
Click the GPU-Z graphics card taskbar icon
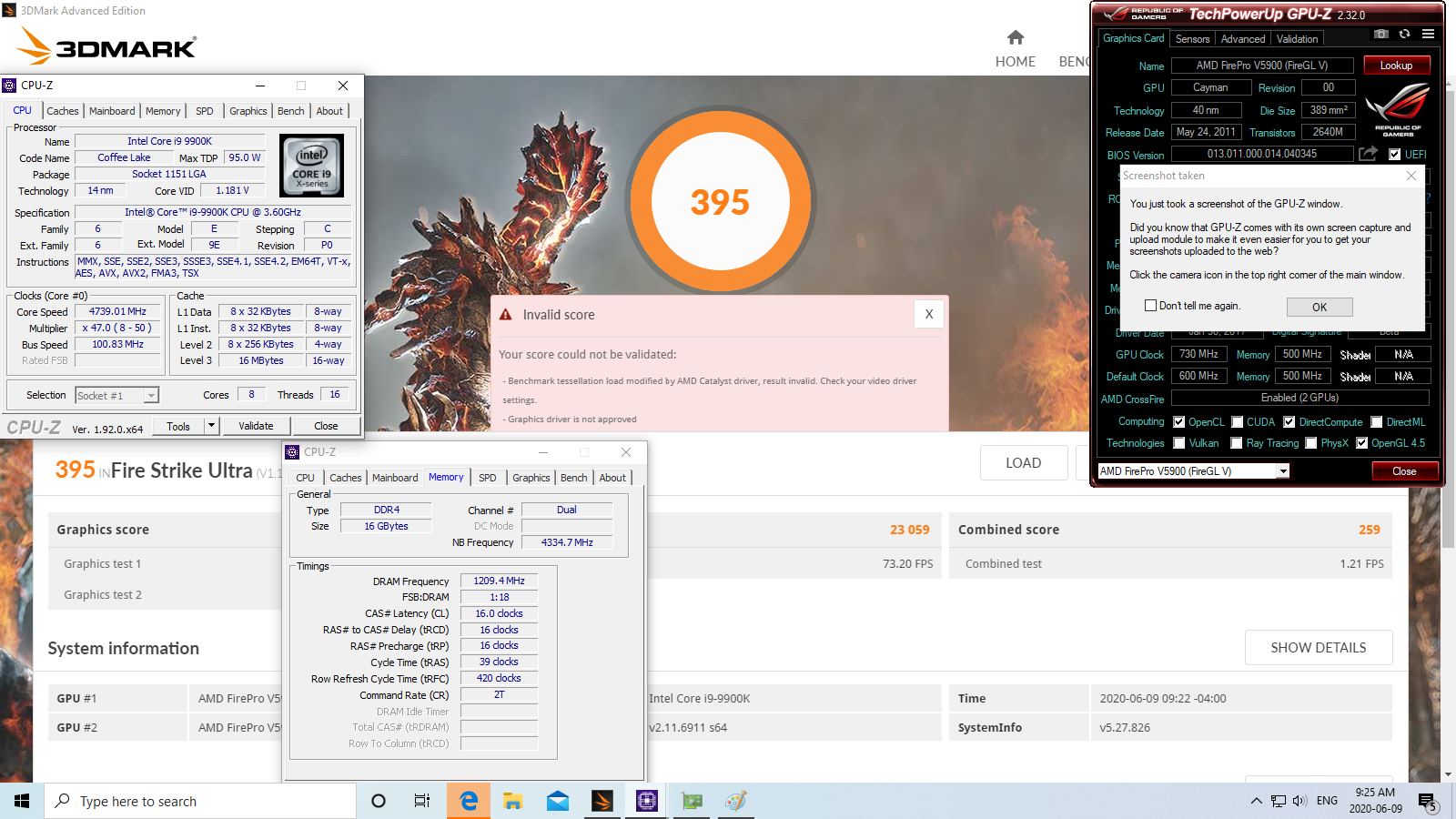(692, 801)
